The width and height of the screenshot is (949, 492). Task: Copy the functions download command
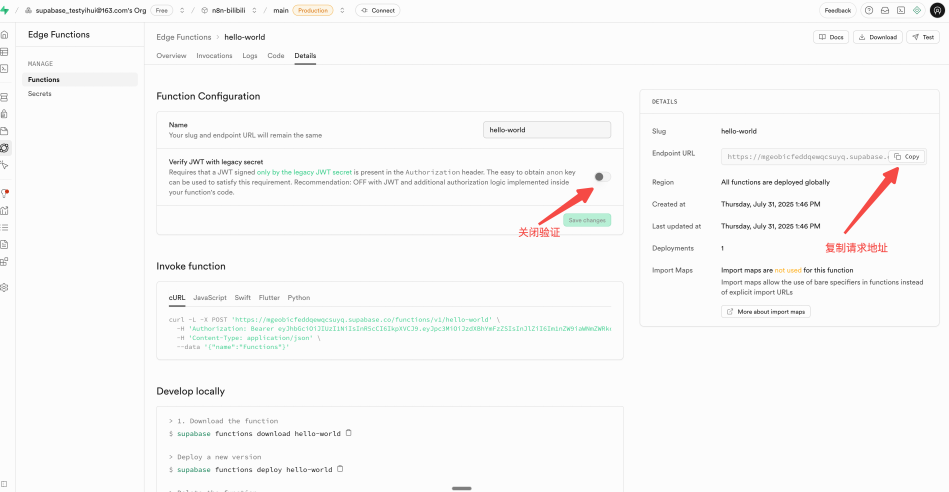(348, 434)
